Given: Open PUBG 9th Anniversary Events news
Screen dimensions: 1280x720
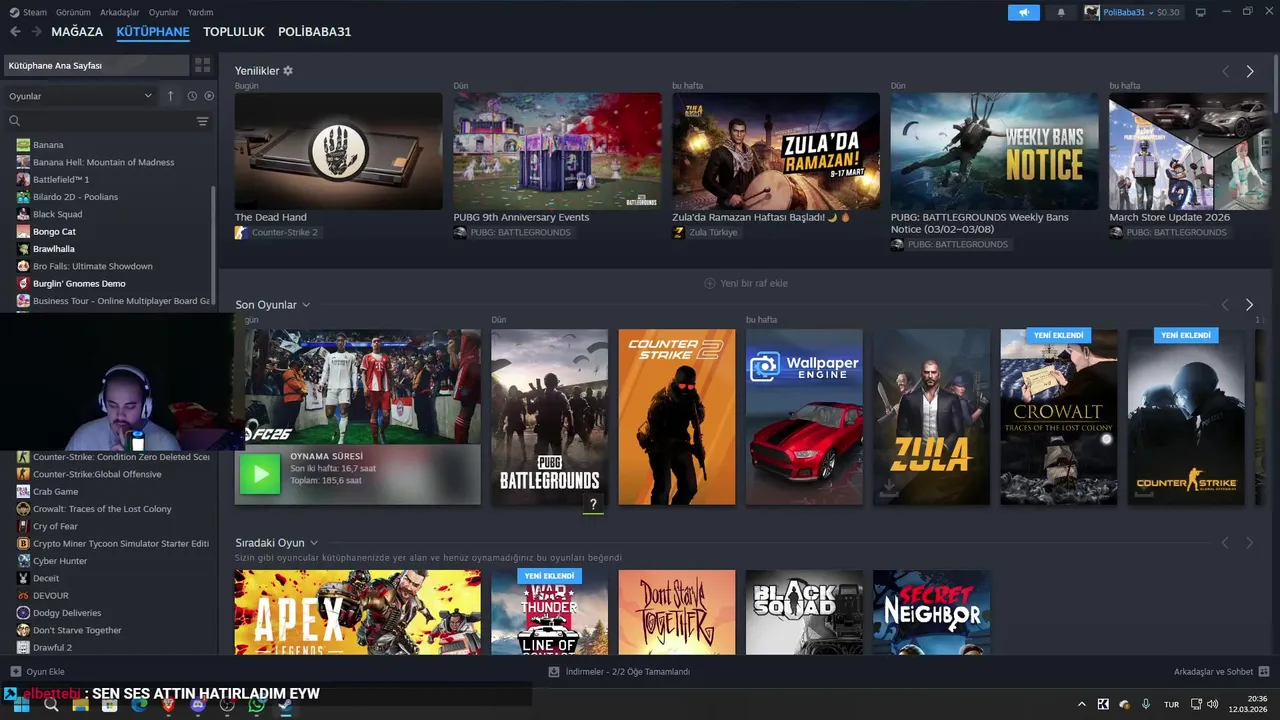Looking at the screenshot, I should point(557,151).
